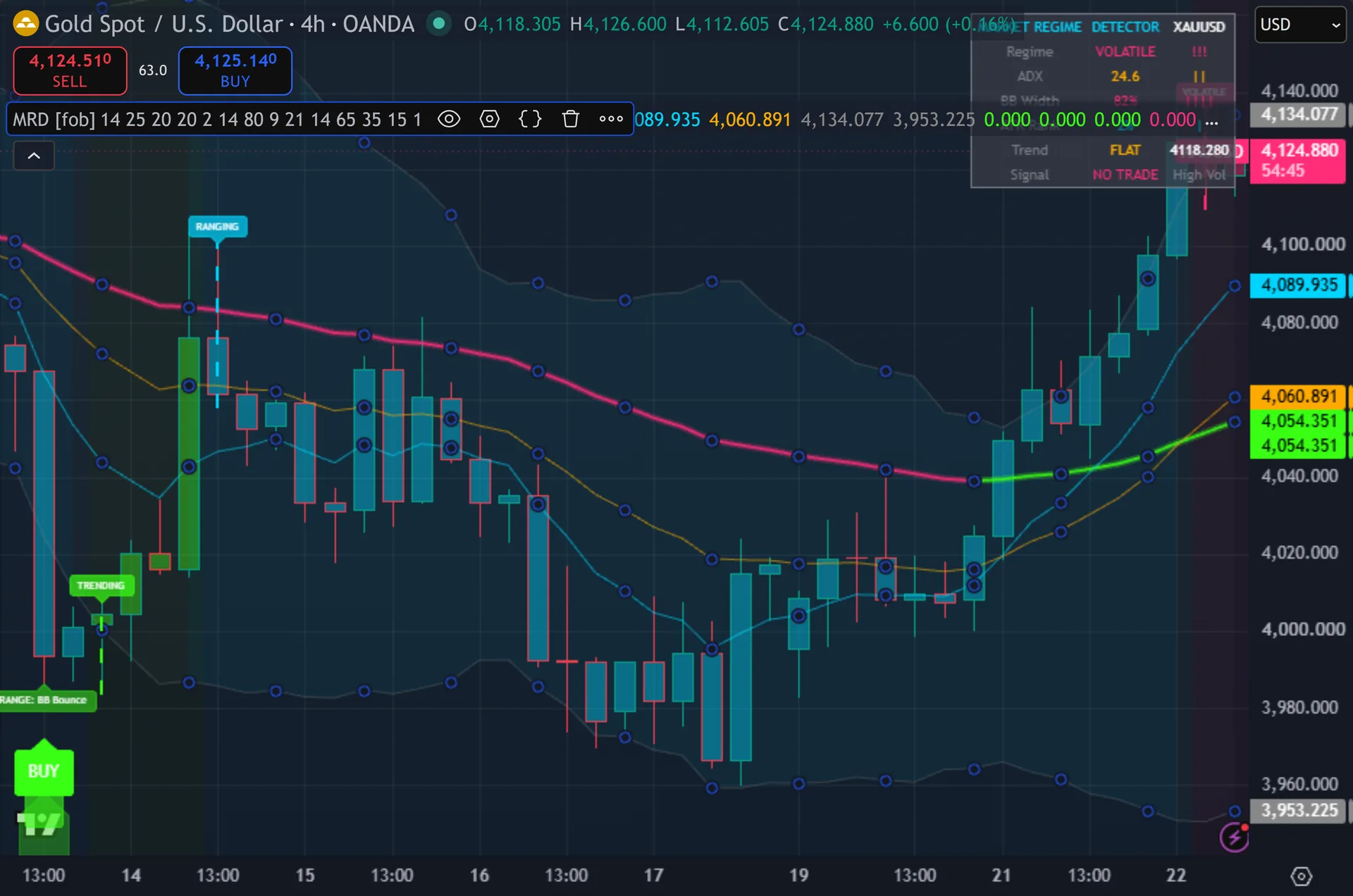Click the Gold Spot symbol logo icon
This screenshot has height=896, width=1353.
coord(25,24)
